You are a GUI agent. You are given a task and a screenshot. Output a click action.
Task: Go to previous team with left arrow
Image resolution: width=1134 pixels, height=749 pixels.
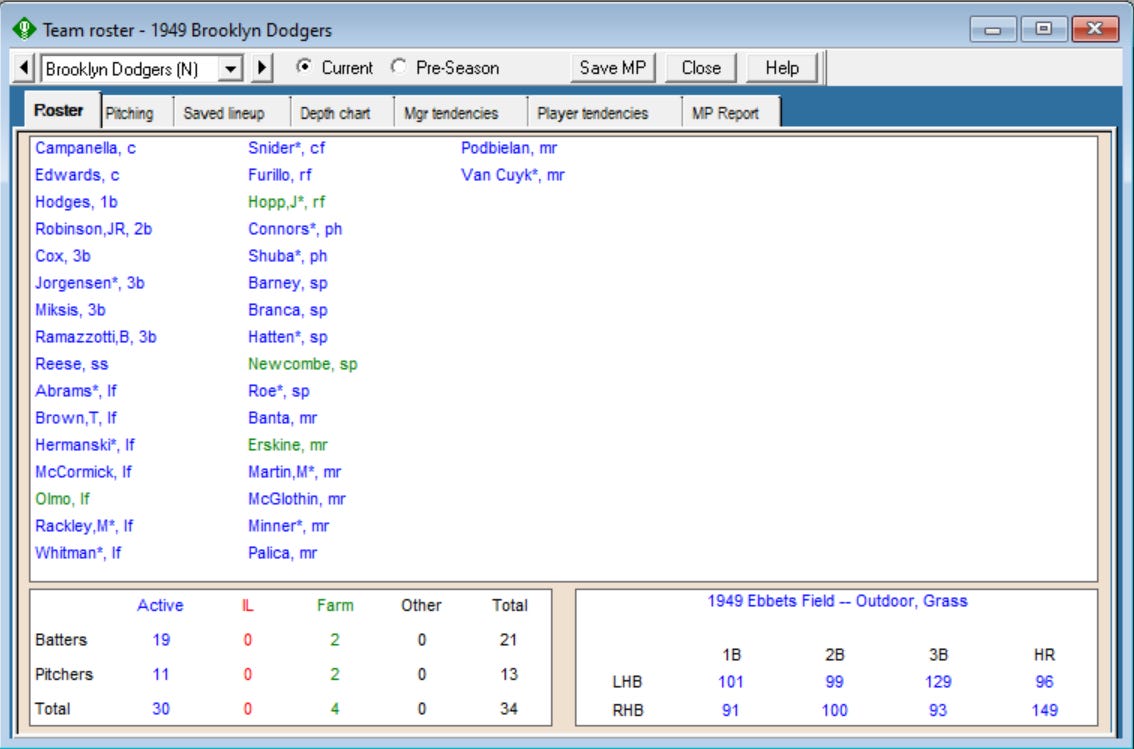click(x=24, y=68)
